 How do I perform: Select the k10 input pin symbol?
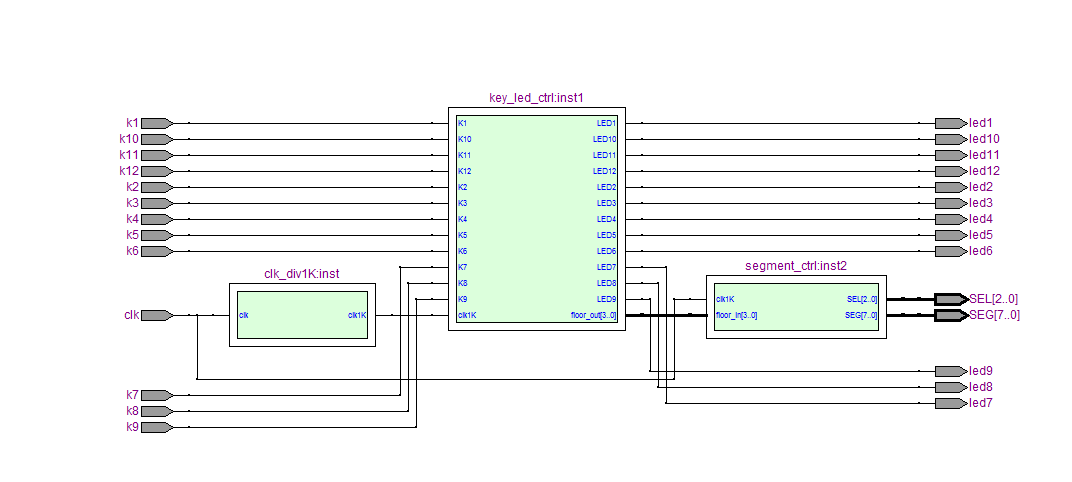[157, 139]
